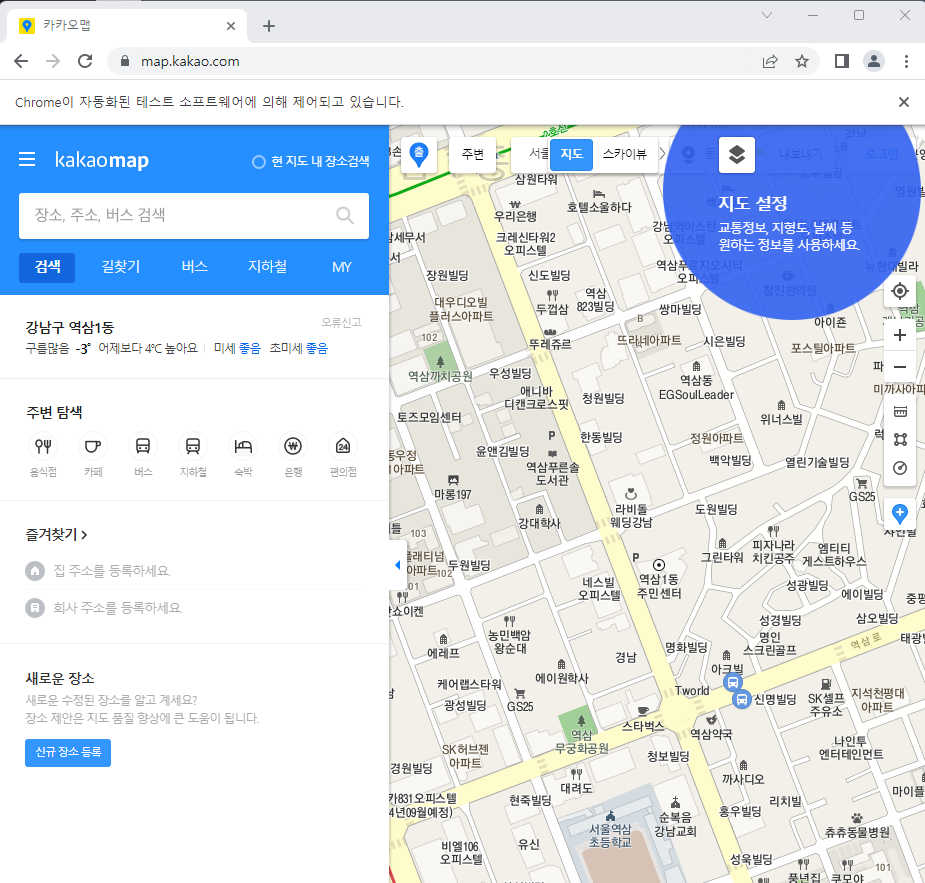
Task: Open the kakaomap hamburger menu
Action: [27, 159]
